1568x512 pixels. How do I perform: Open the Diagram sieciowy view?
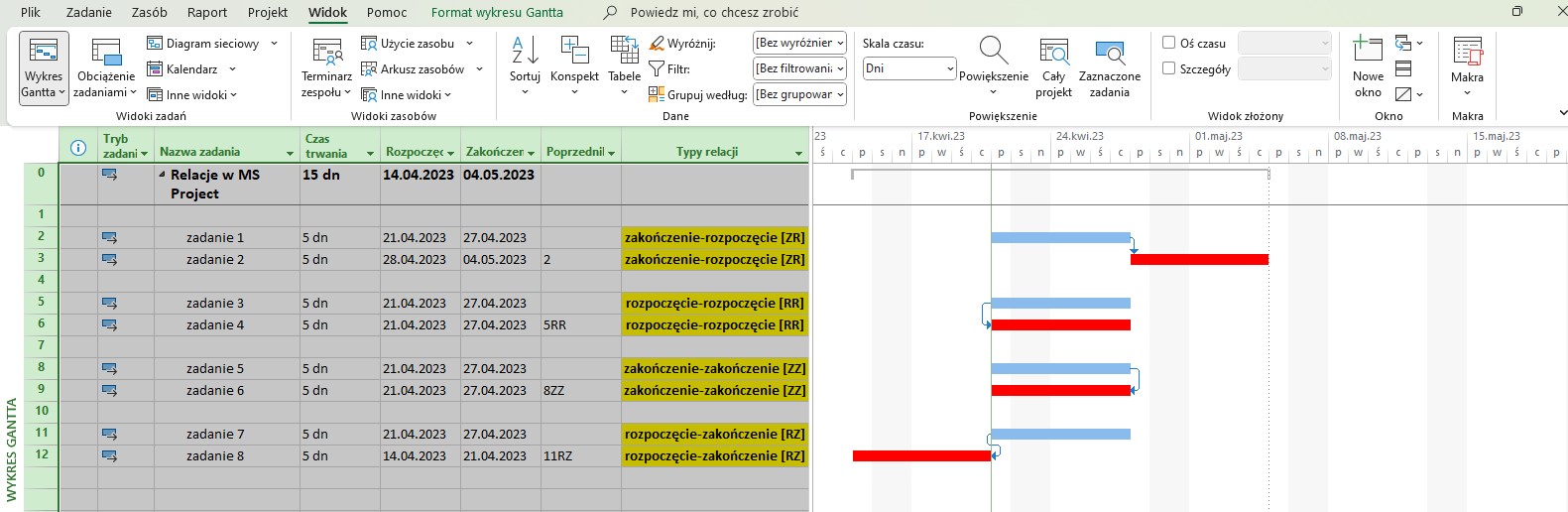(x=211, y=44)
